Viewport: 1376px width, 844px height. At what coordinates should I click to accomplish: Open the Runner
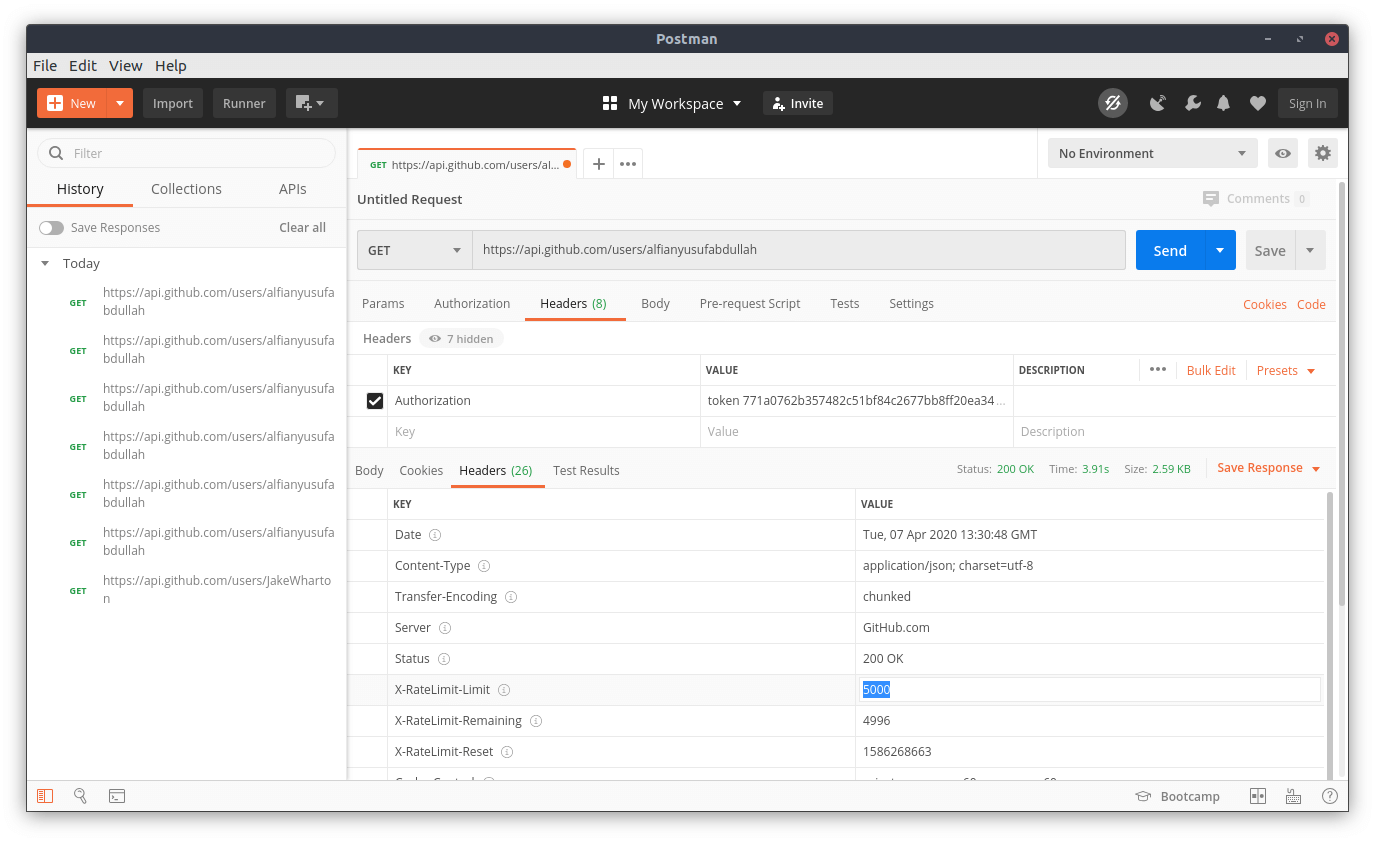[244, 103]
